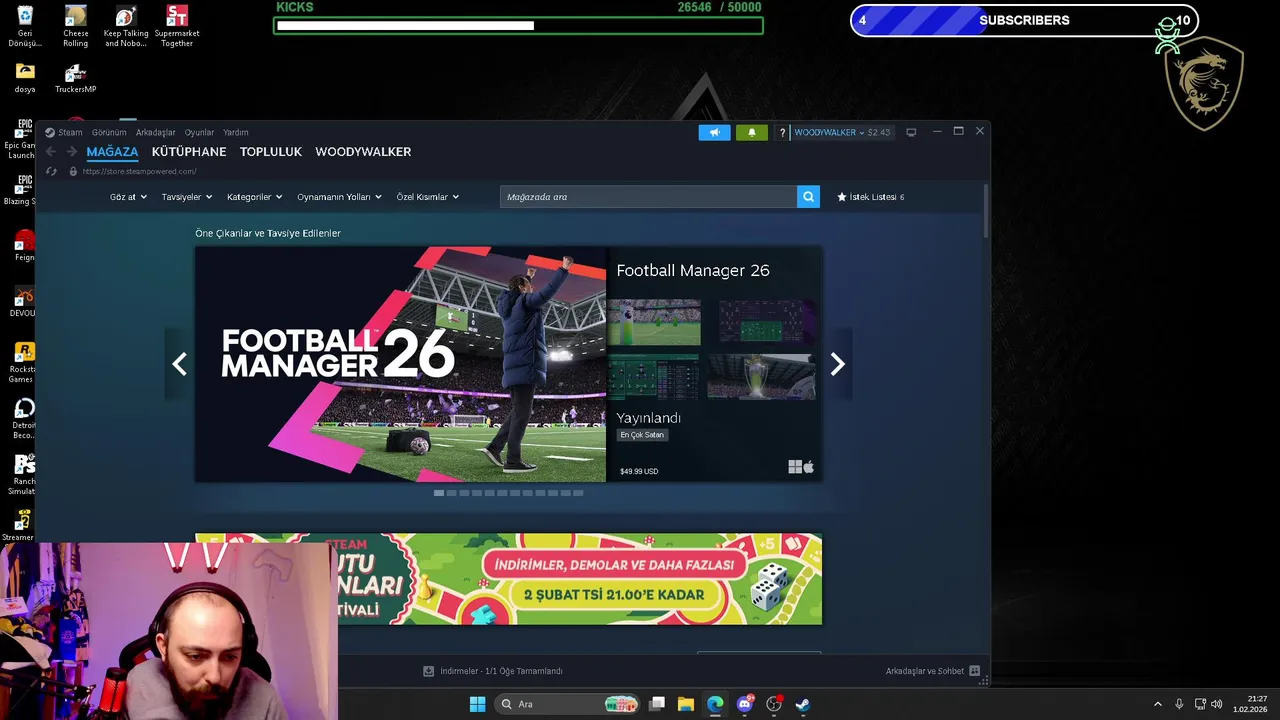The image size is (1280, 720).
Task: Click the Mağazada ara search field
Action: point(648,197)
